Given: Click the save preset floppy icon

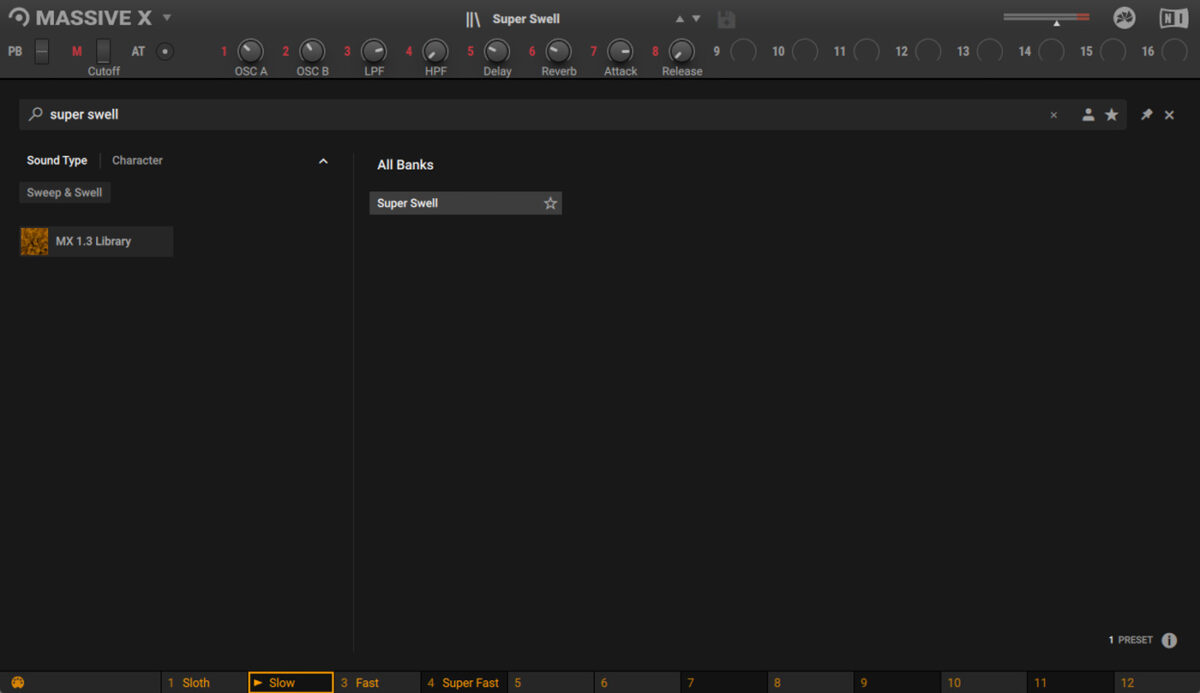Looking at the screenshot, I should click(727, 19).
